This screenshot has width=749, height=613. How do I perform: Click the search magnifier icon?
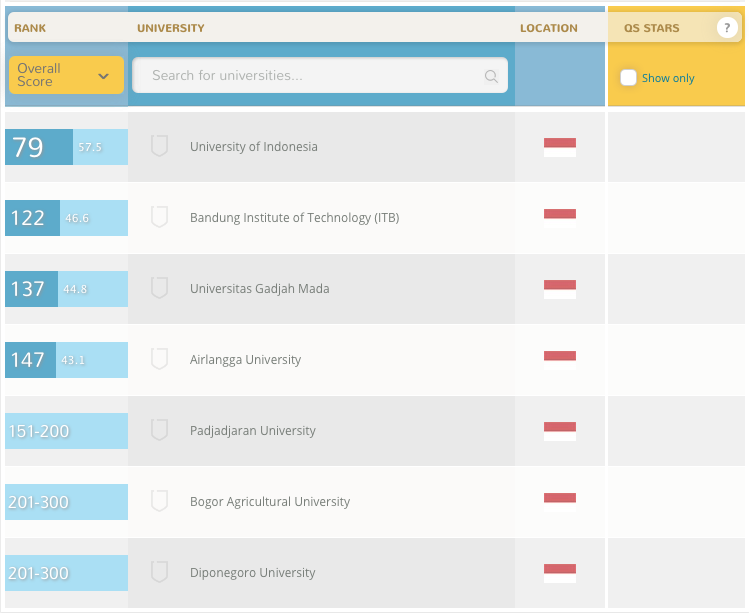pos(491,76)
